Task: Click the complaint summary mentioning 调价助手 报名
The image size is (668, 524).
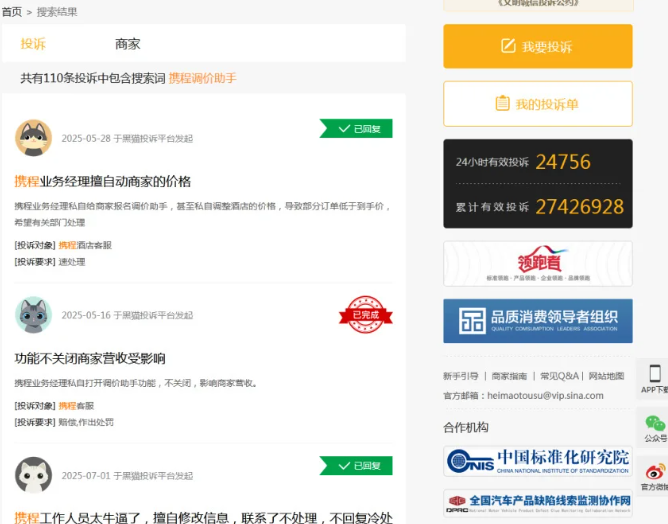Action: (x=203, y=214)
